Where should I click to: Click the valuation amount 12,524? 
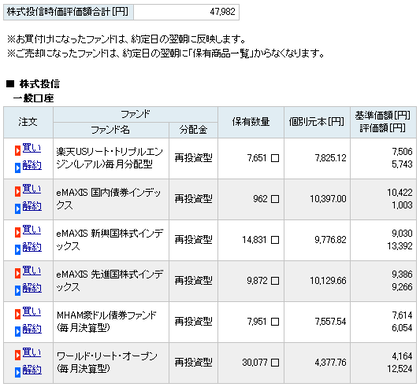pyautogui.click(x=400, y=369)
